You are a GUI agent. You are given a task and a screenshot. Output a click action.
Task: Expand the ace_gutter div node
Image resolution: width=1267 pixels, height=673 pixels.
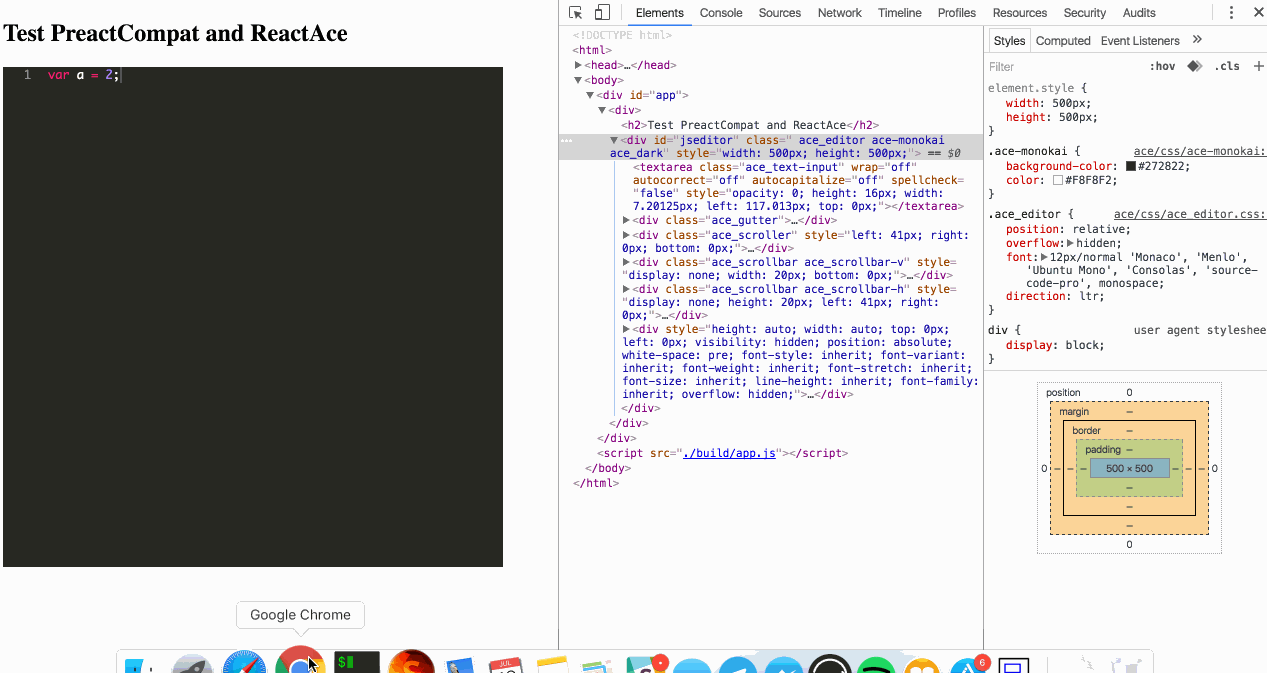tap(626, 220)
